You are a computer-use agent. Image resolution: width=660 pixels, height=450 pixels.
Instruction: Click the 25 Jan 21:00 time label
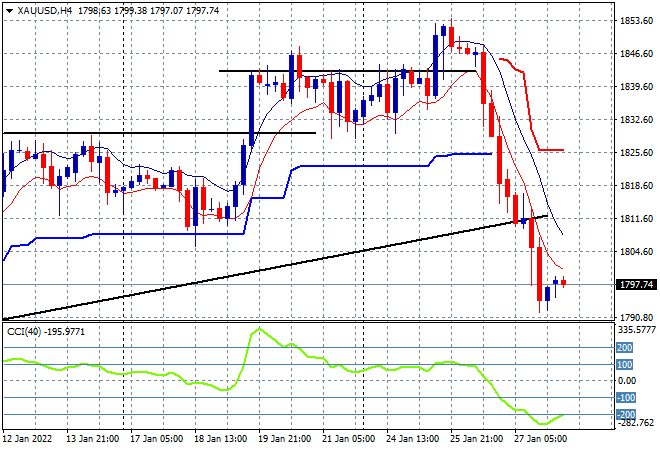tap(476, 439)
